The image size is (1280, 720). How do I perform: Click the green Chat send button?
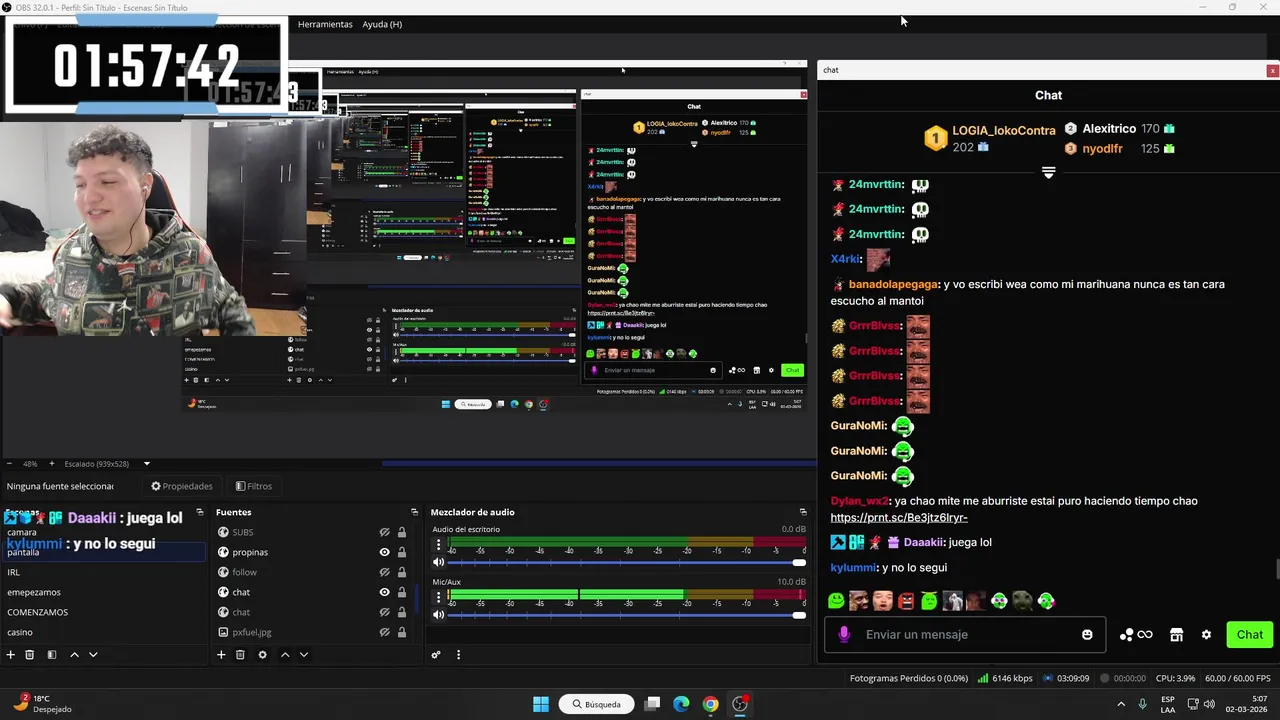(x=1249, y=635)
